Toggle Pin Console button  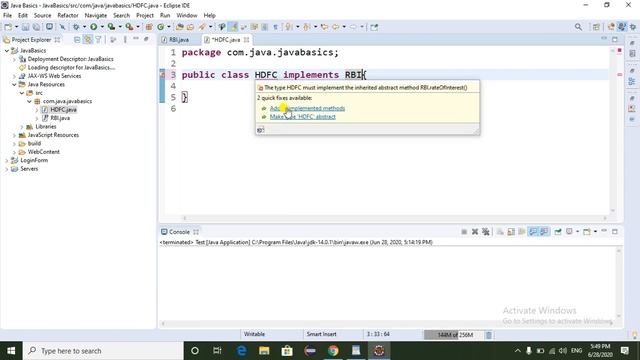tap(558, 232)
